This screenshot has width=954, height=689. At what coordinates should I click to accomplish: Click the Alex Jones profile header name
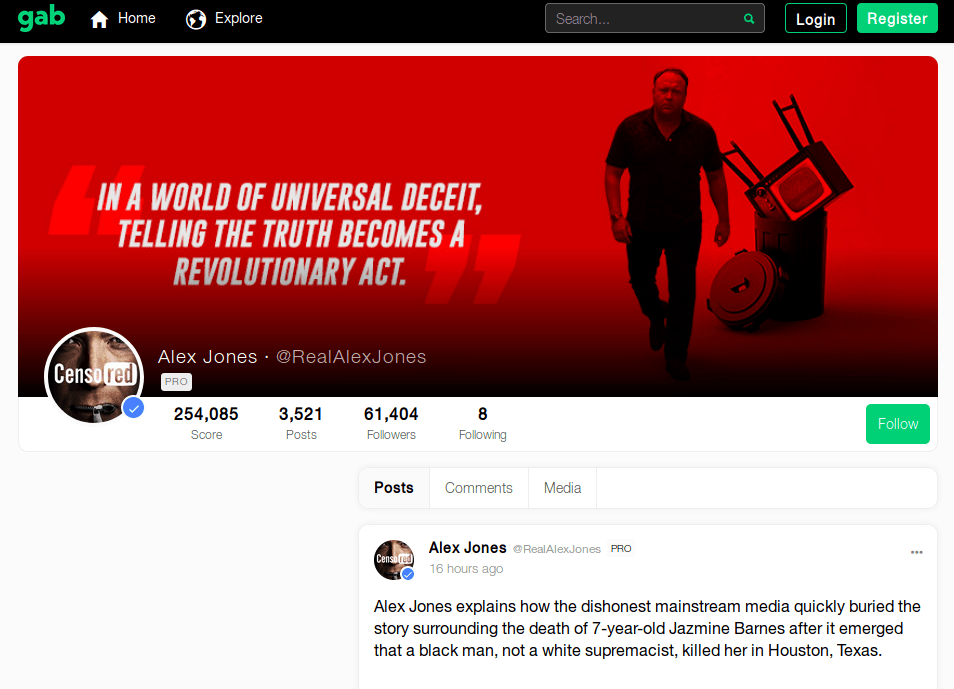click(207, 357)
